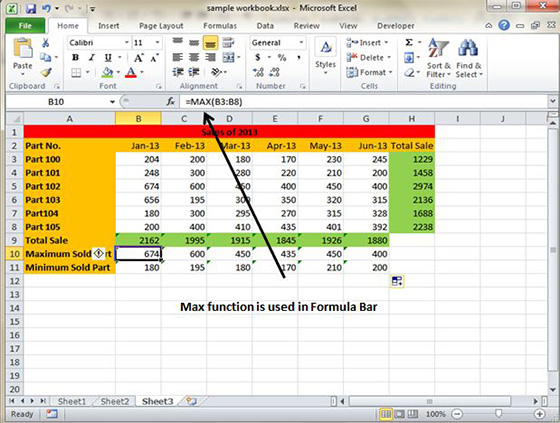Align text right
The image size is (560, 423).
coord(210,58)
